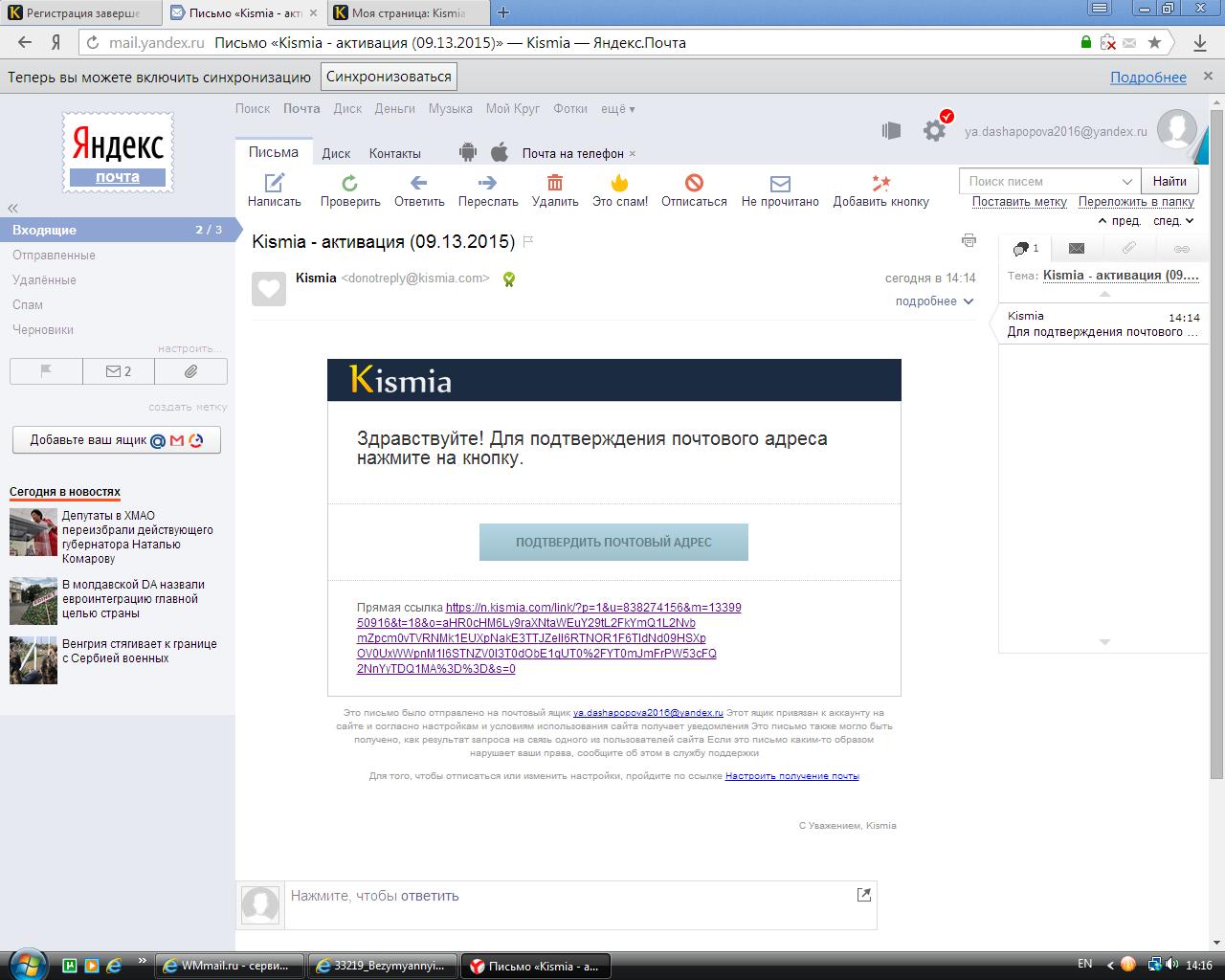The width and height of the screenshot is (1225, 980).
Task: Select the attachments tab in right panel
Action: (x=1129, y=249)
